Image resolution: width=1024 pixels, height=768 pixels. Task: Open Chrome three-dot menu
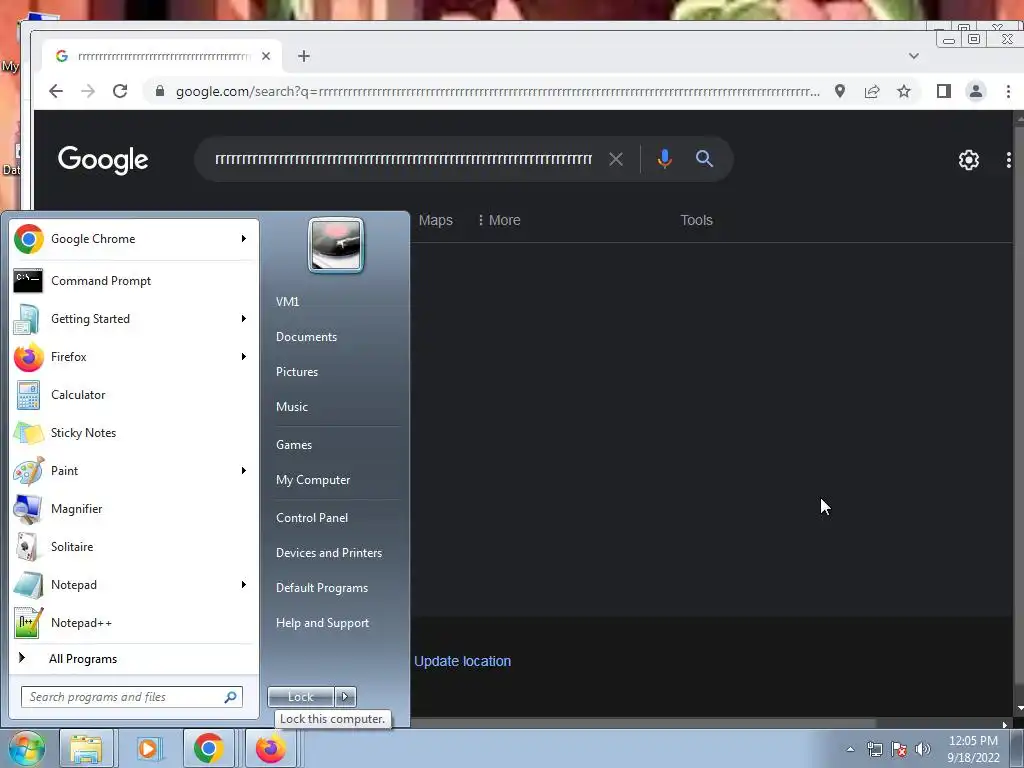click(1008, 91)
